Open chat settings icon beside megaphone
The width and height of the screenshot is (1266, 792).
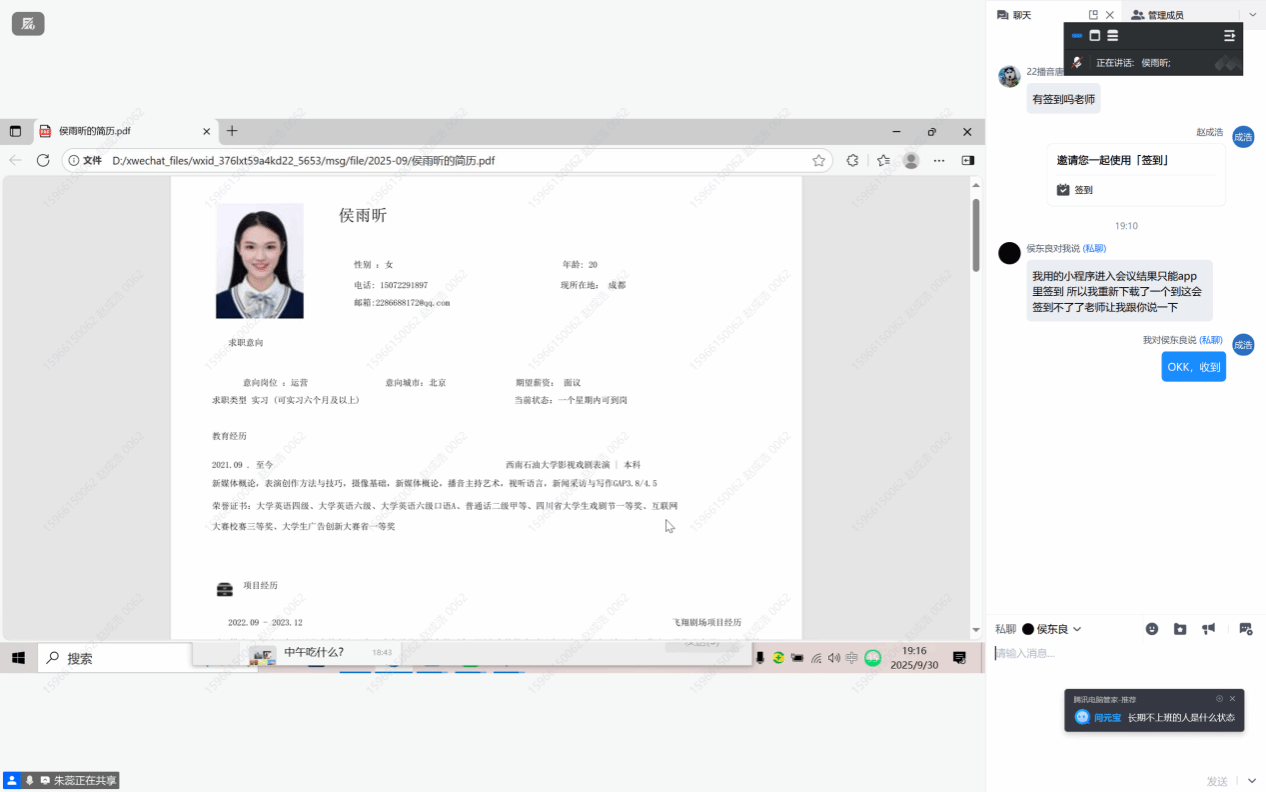click(1245, 629)
